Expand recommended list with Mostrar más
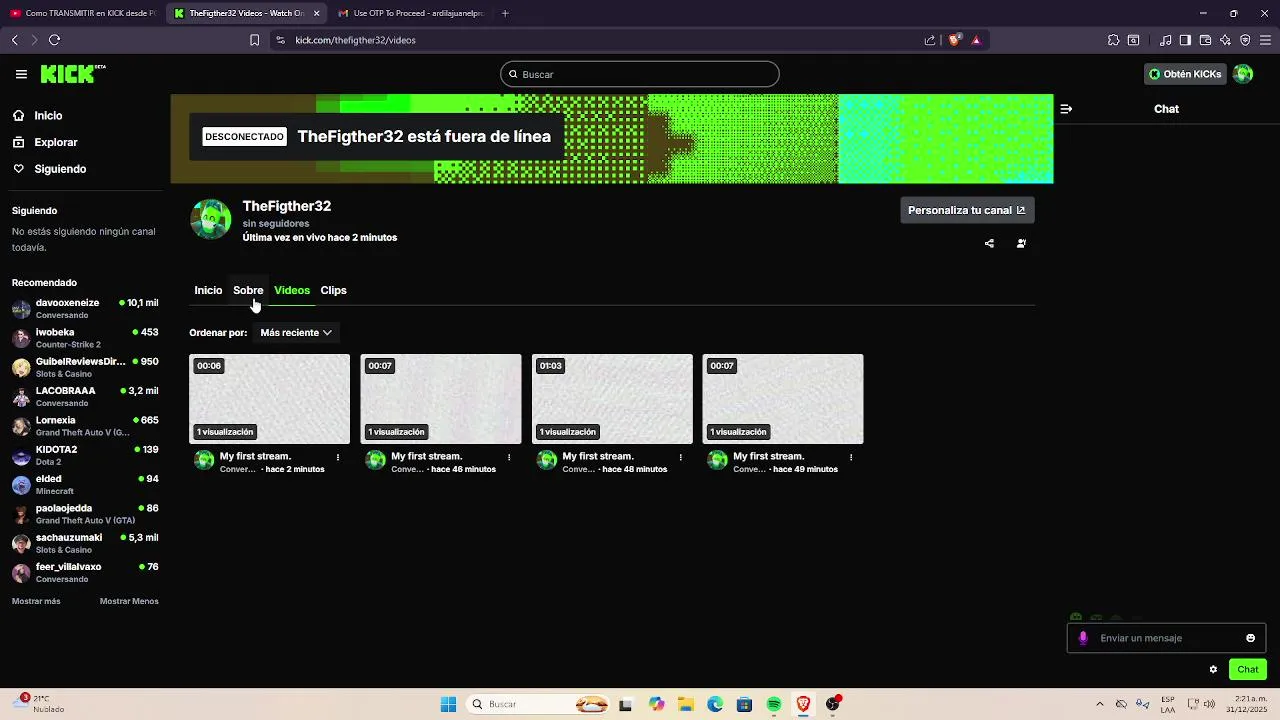The height and width of the screenshot is (720, 1280). (x=36, y=601)
